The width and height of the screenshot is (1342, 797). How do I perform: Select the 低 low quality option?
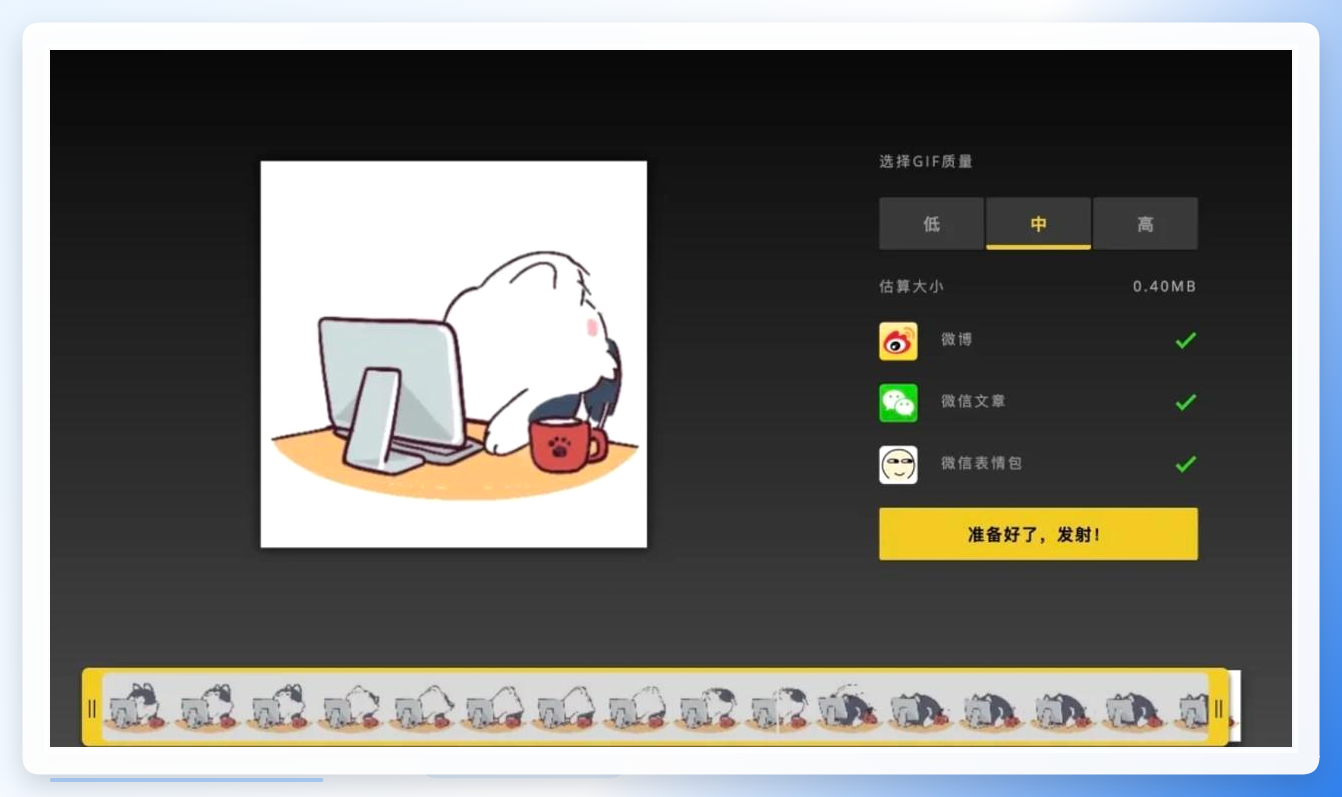click(x=931, y=223)
